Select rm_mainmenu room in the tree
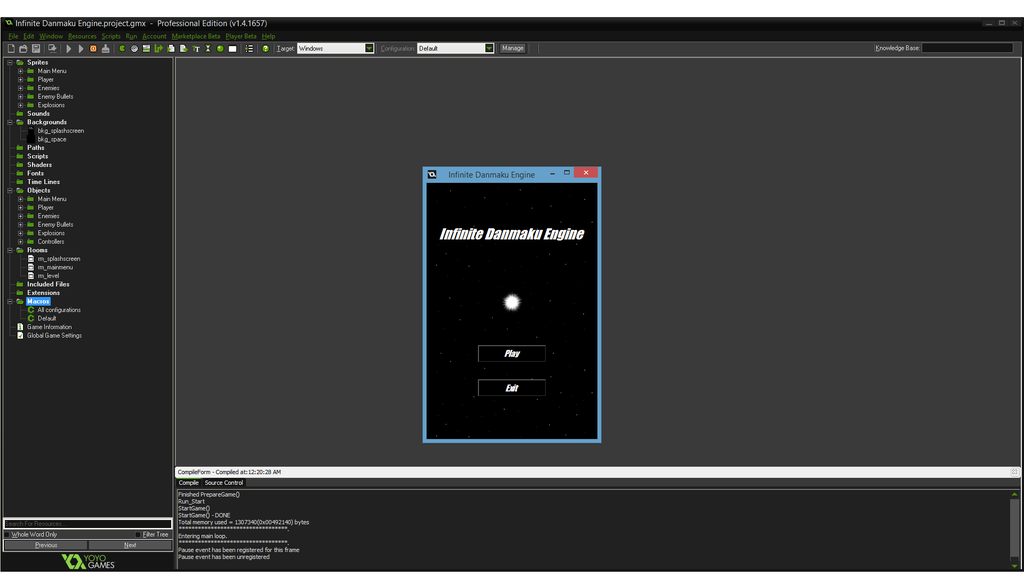Viewport: 1024px width, 576px height. pyautogui.click(x=55, y=267)
